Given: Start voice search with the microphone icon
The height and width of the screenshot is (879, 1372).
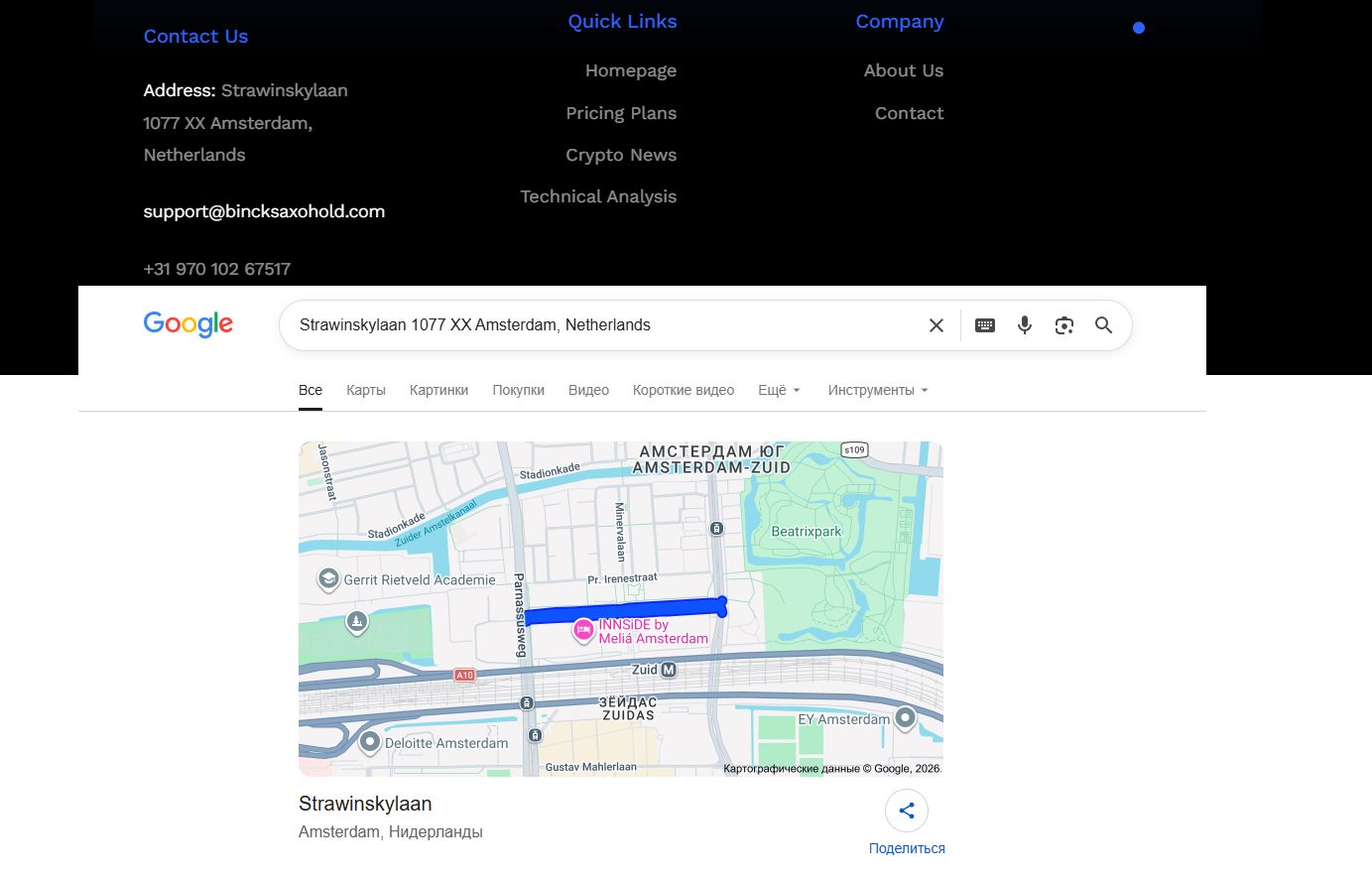Looking at the screenshot, I should tap(1025, 325).
